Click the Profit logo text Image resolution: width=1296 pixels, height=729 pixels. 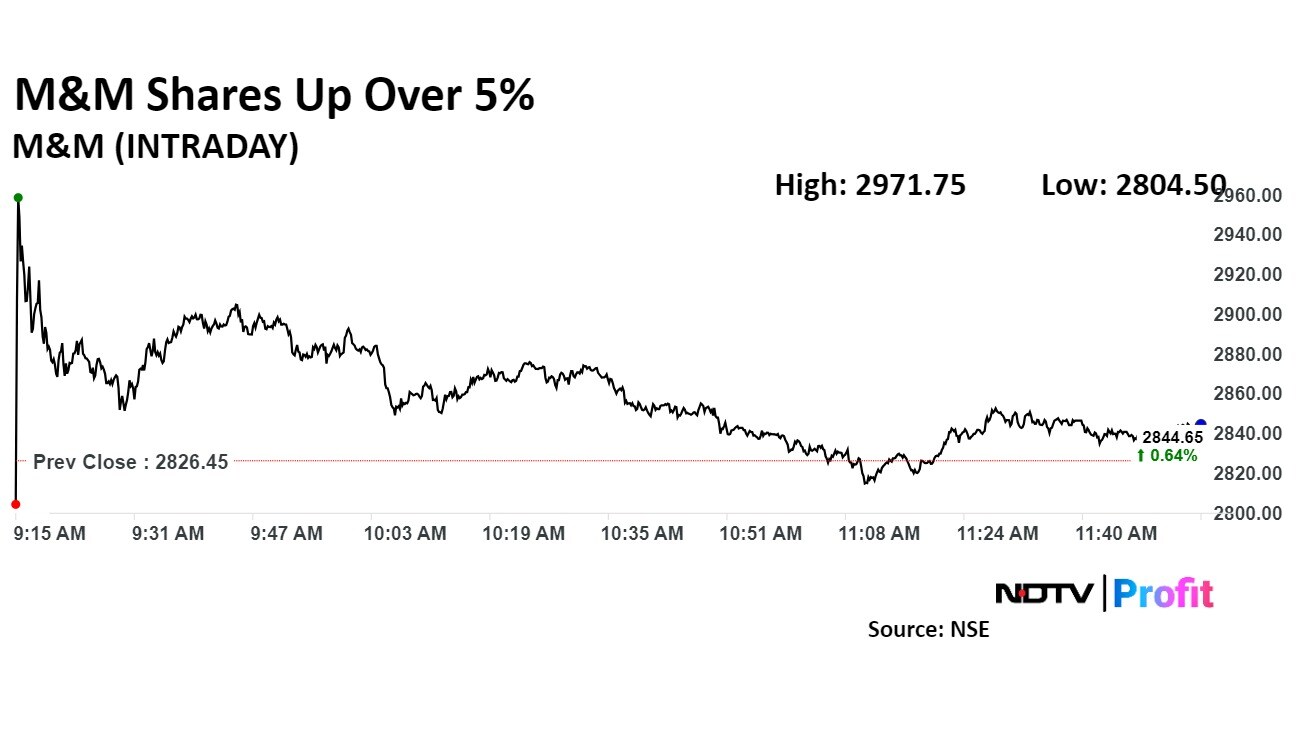click(x=1163, y=594)
